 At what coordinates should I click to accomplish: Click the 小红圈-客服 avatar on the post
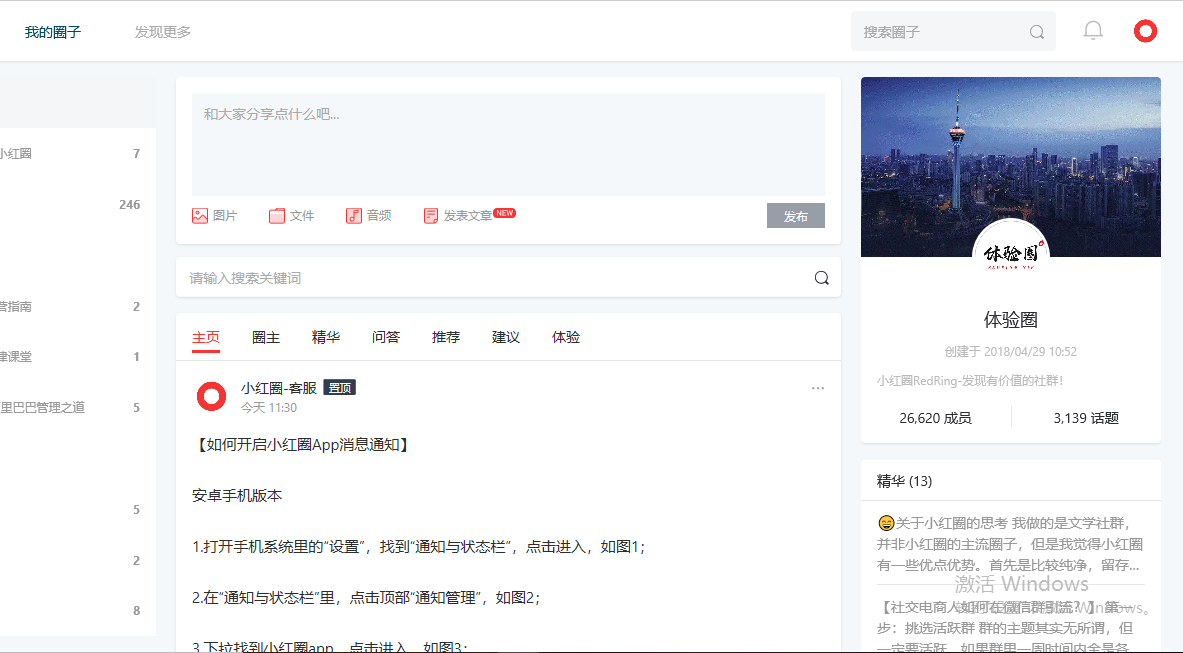[x=211, y=397]
